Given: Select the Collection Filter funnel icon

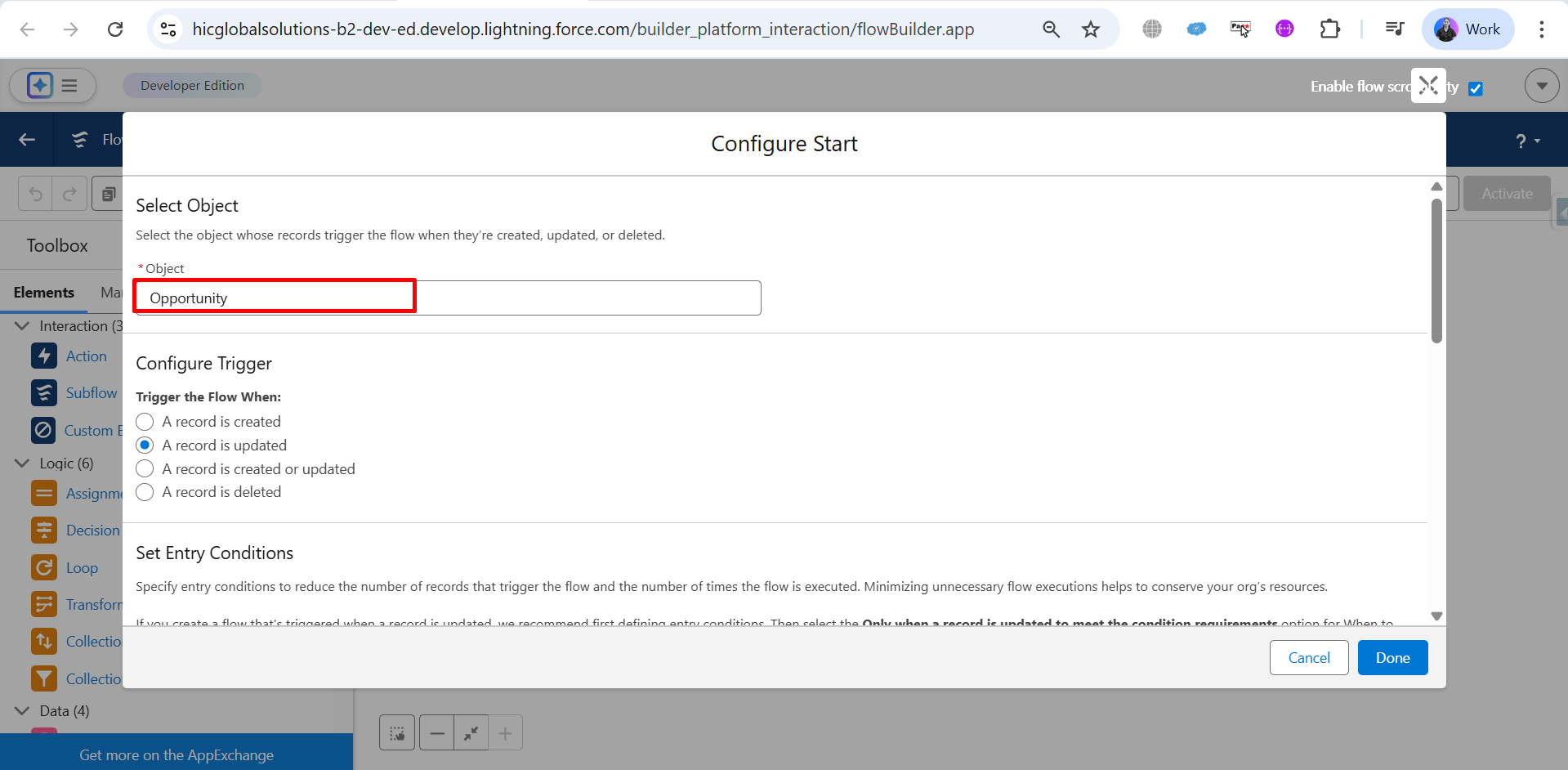Looking at the screenshot, I should tap(44, 679).
